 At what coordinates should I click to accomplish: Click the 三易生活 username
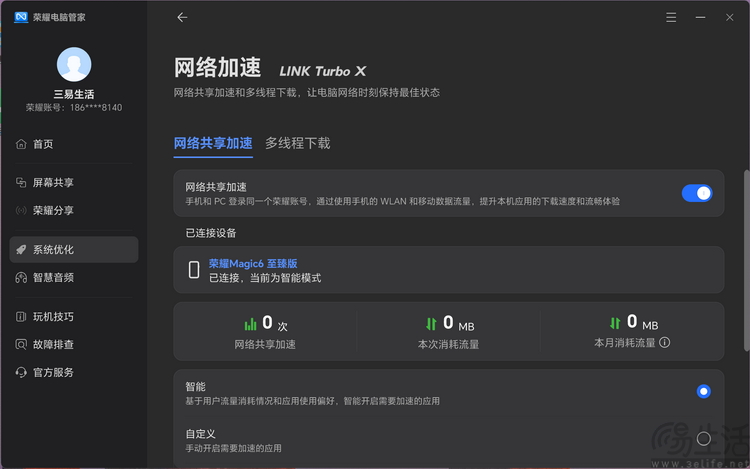click(x=74, y=94)
